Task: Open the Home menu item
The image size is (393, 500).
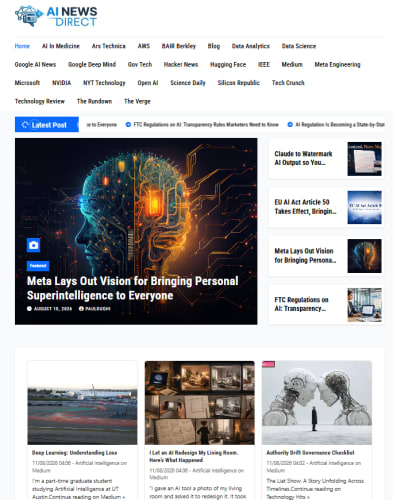Action: (22, 46)
